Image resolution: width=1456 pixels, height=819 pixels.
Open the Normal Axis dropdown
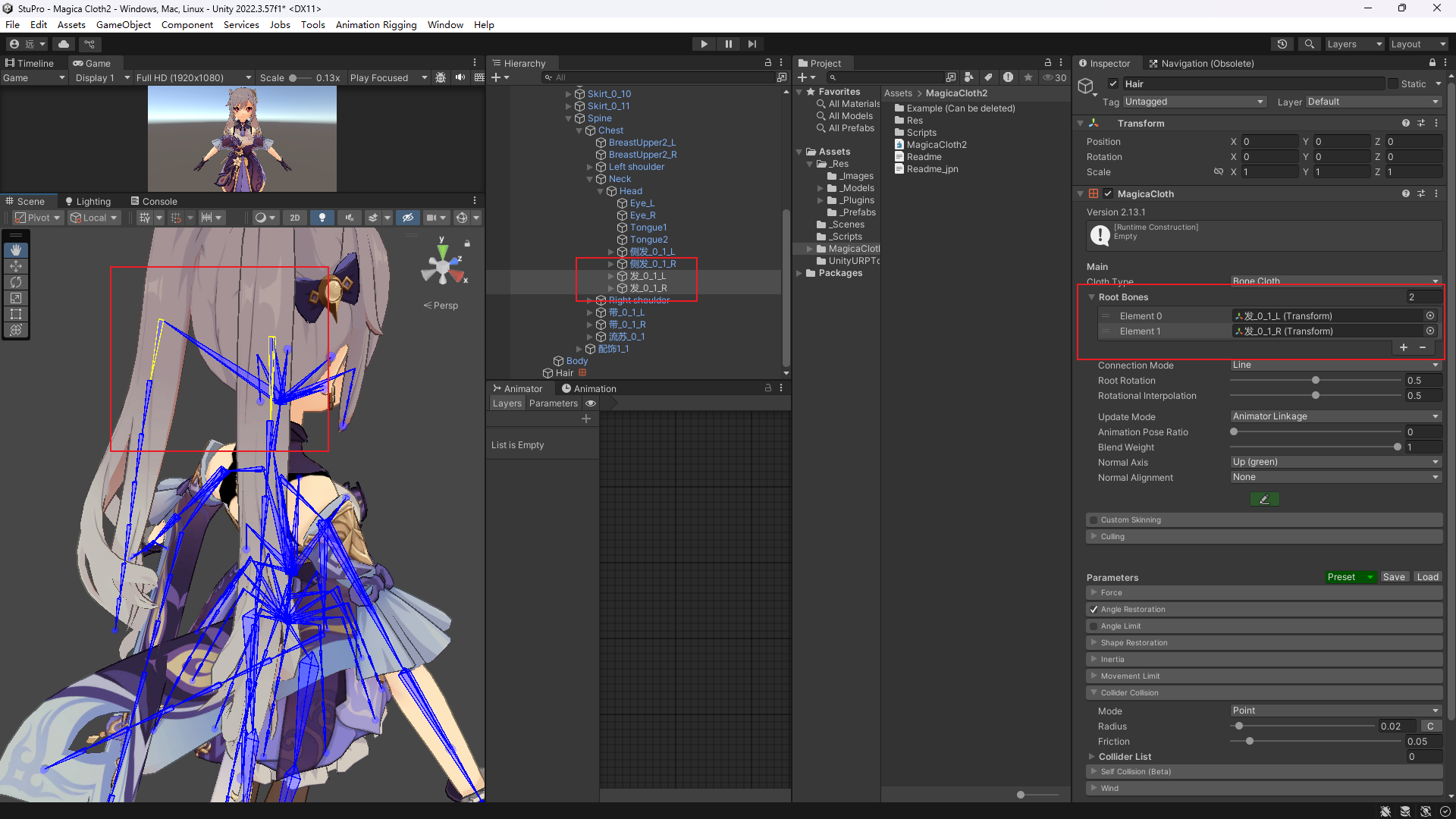tap(1335, 462)
